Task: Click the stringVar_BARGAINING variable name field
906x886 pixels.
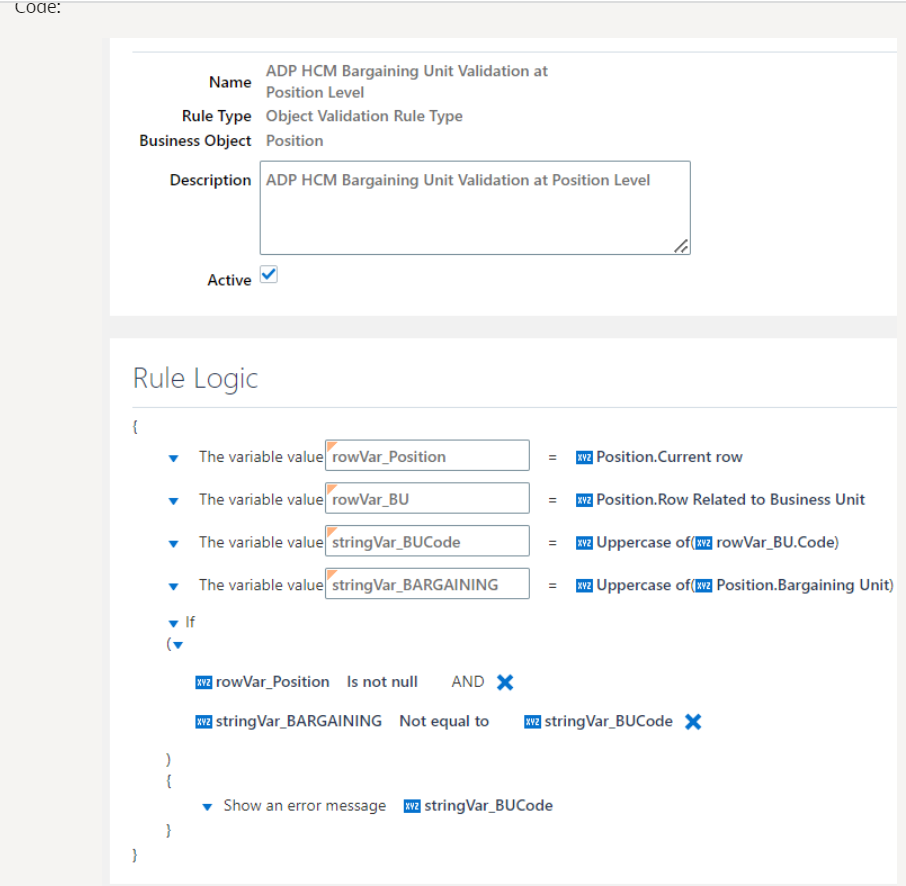Action: 427,584
